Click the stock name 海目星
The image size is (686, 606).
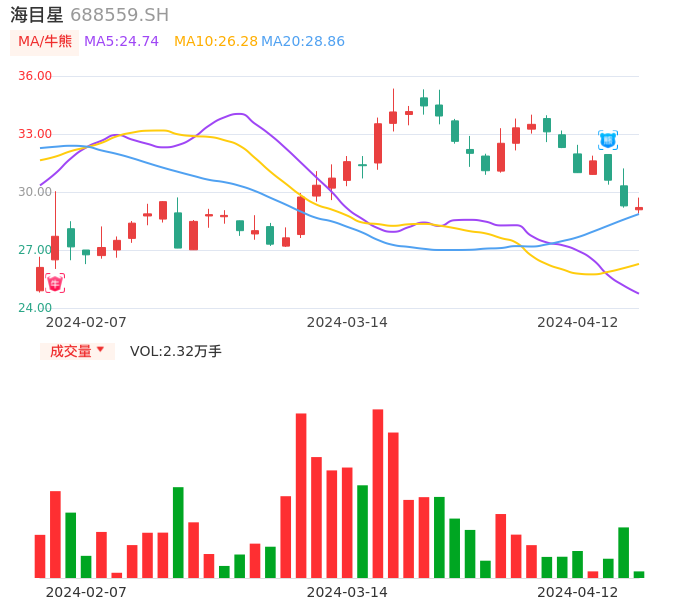37,15
